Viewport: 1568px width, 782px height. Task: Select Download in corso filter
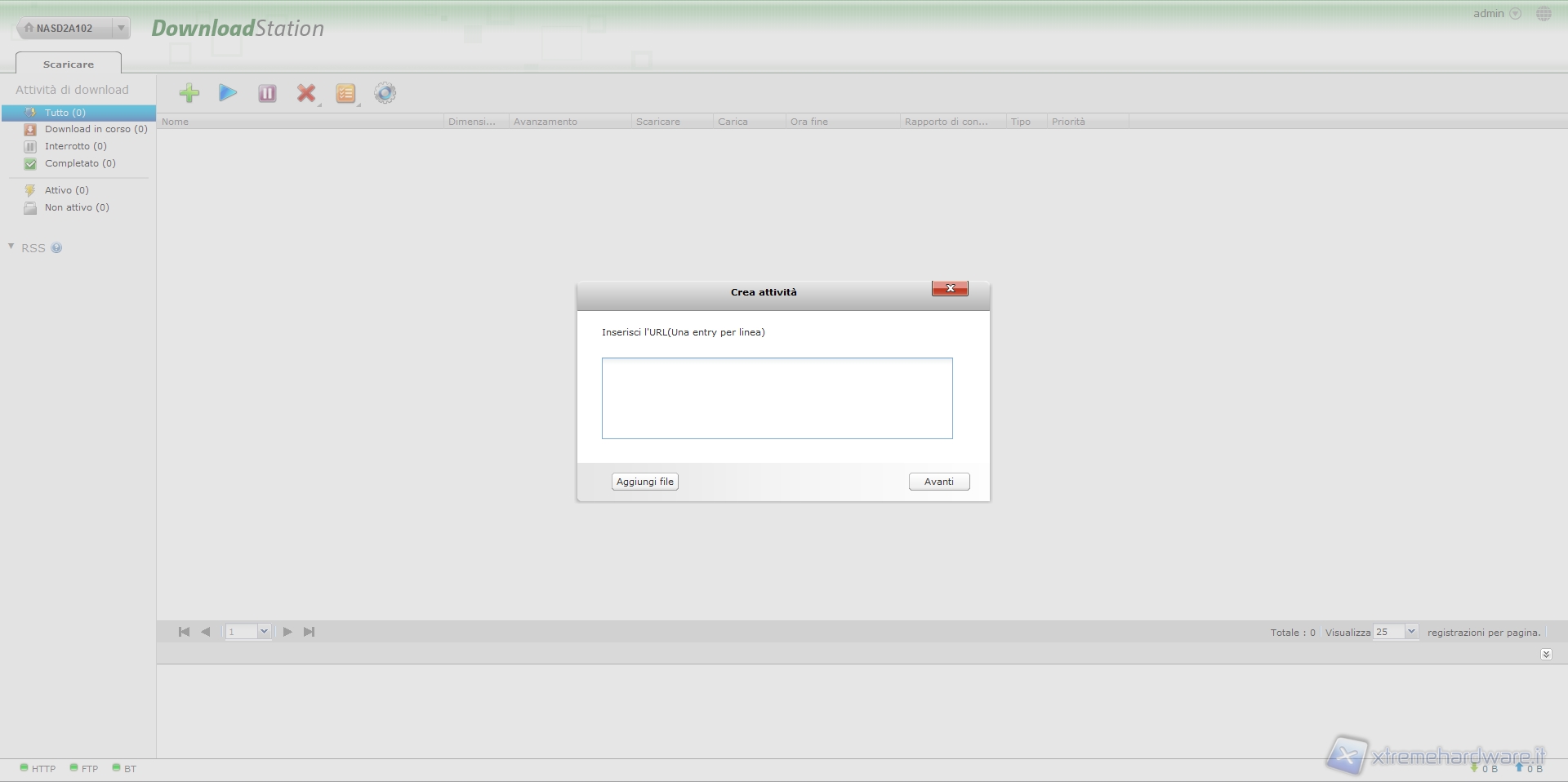96,129
